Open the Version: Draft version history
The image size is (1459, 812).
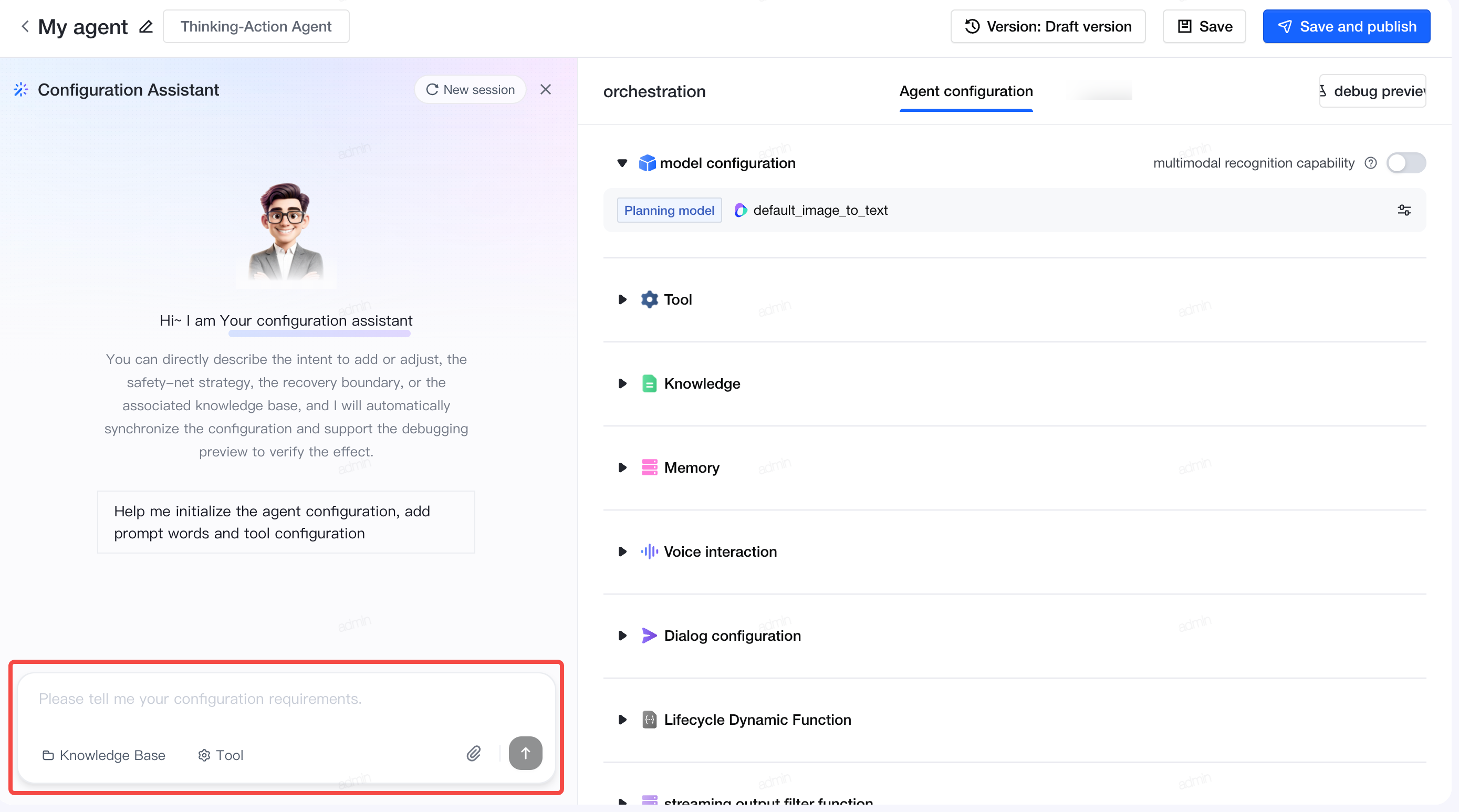1048,26
